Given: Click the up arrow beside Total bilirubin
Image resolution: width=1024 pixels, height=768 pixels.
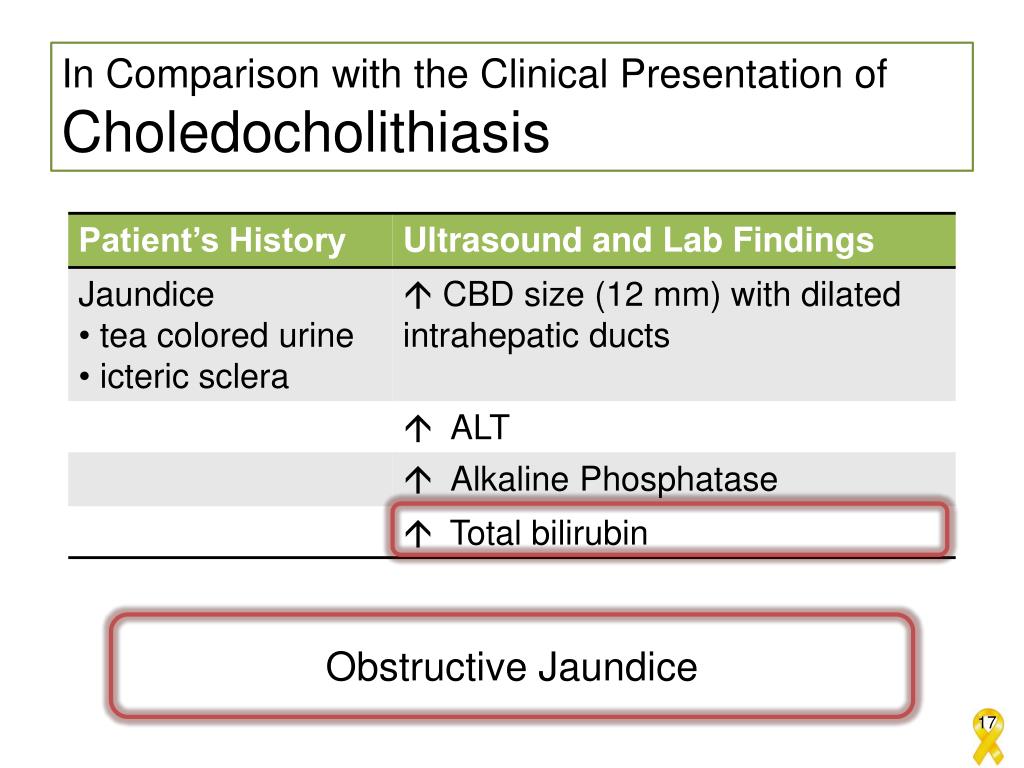Looking at the screenshot, I should (x=418, y=534).
